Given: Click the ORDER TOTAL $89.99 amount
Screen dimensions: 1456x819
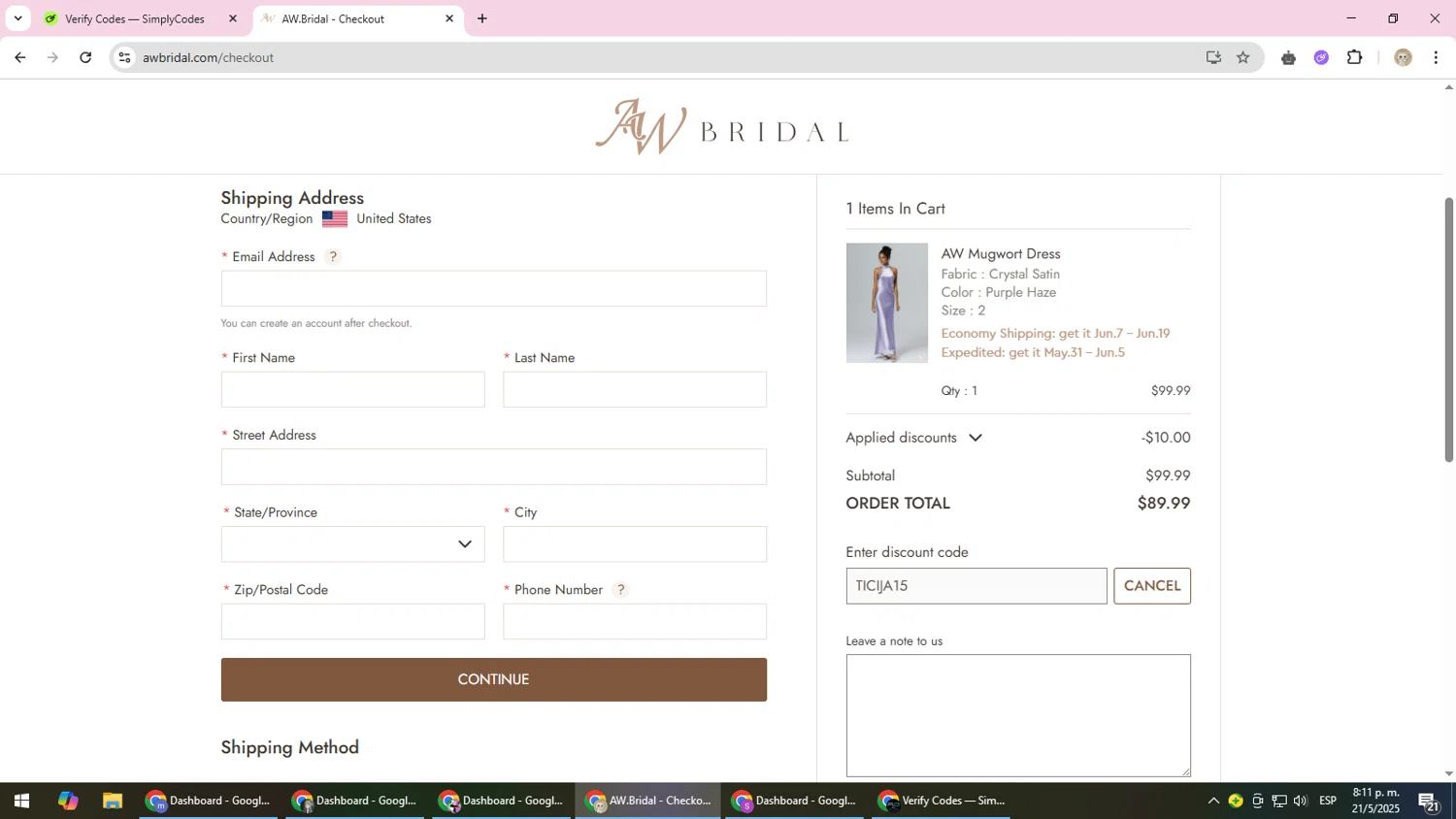Looking at the screenshot, I should click(1164, 504).
